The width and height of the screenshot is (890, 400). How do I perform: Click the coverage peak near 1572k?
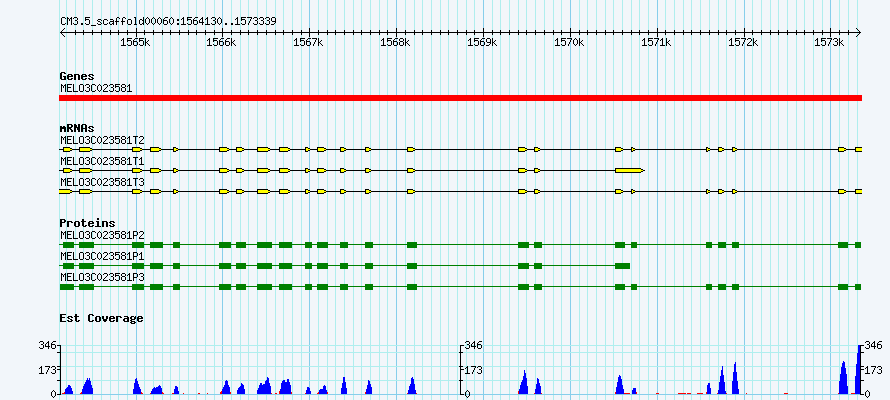tap(735, 378)
